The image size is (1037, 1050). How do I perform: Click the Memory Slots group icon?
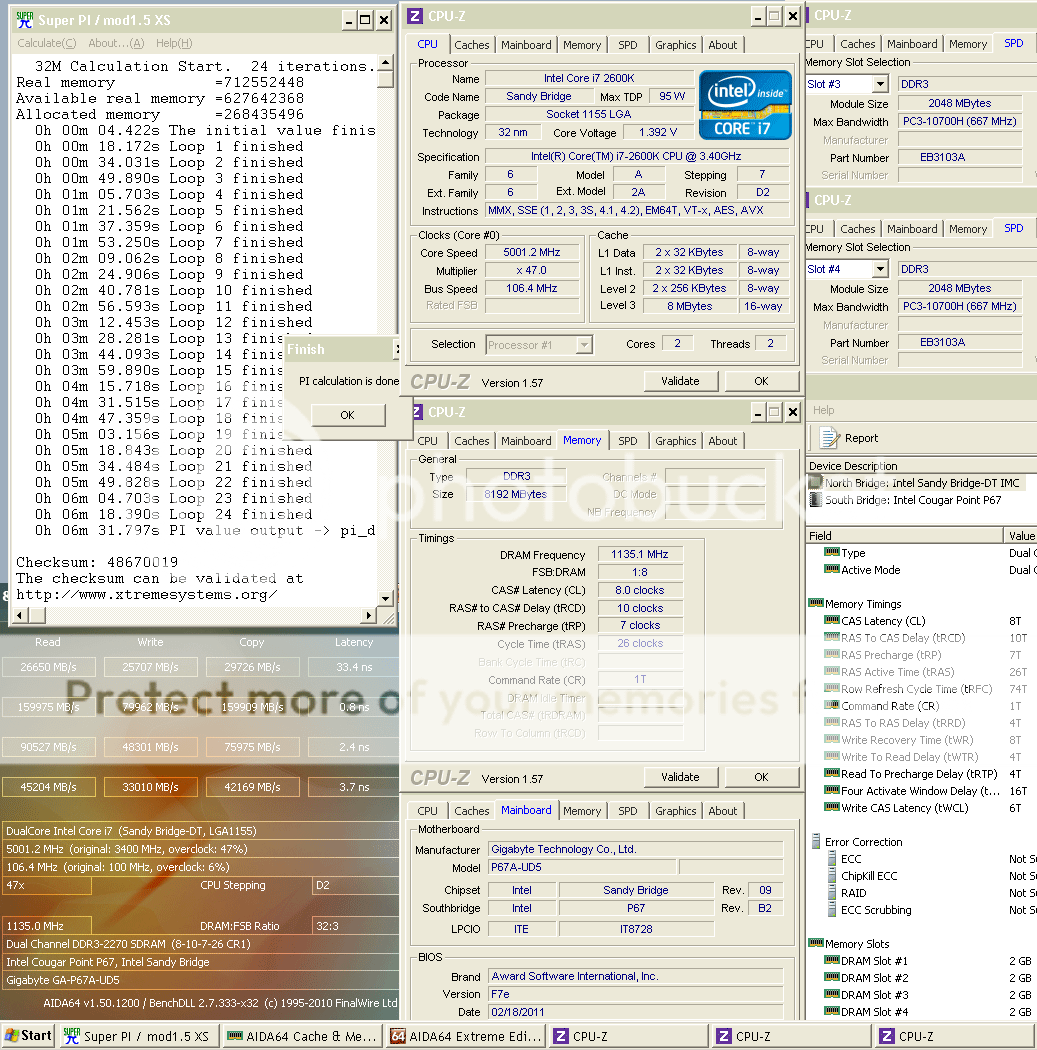point(815,944)
